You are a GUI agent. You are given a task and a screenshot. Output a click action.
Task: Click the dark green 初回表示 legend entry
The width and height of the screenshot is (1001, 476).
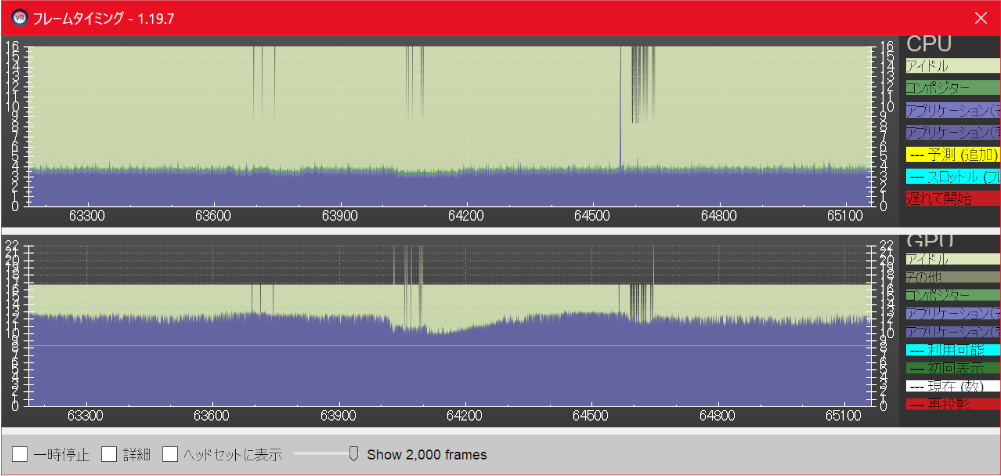pos(952,368)
